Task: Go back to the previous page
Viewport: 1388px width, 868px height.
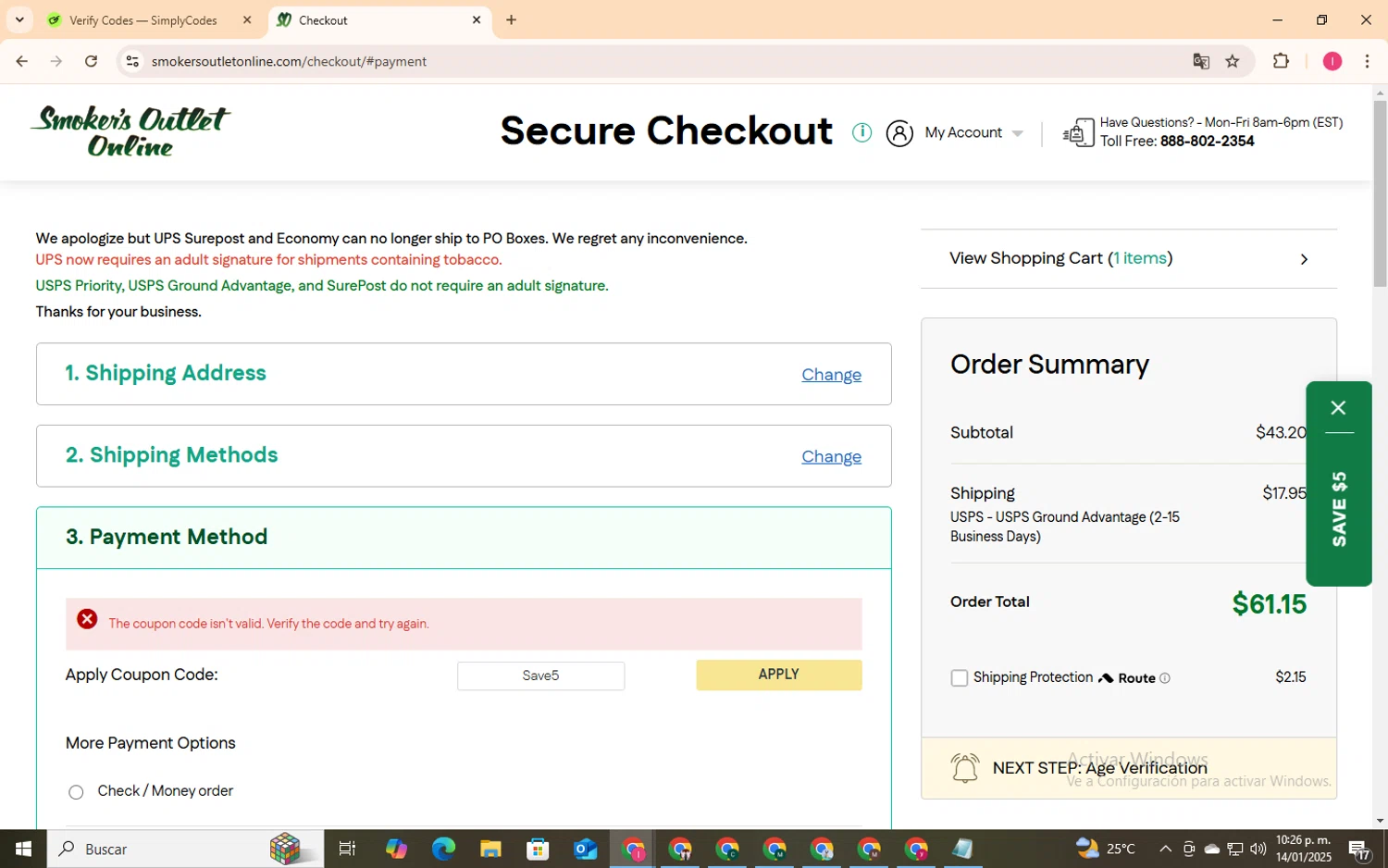Action: click(22, 61)
